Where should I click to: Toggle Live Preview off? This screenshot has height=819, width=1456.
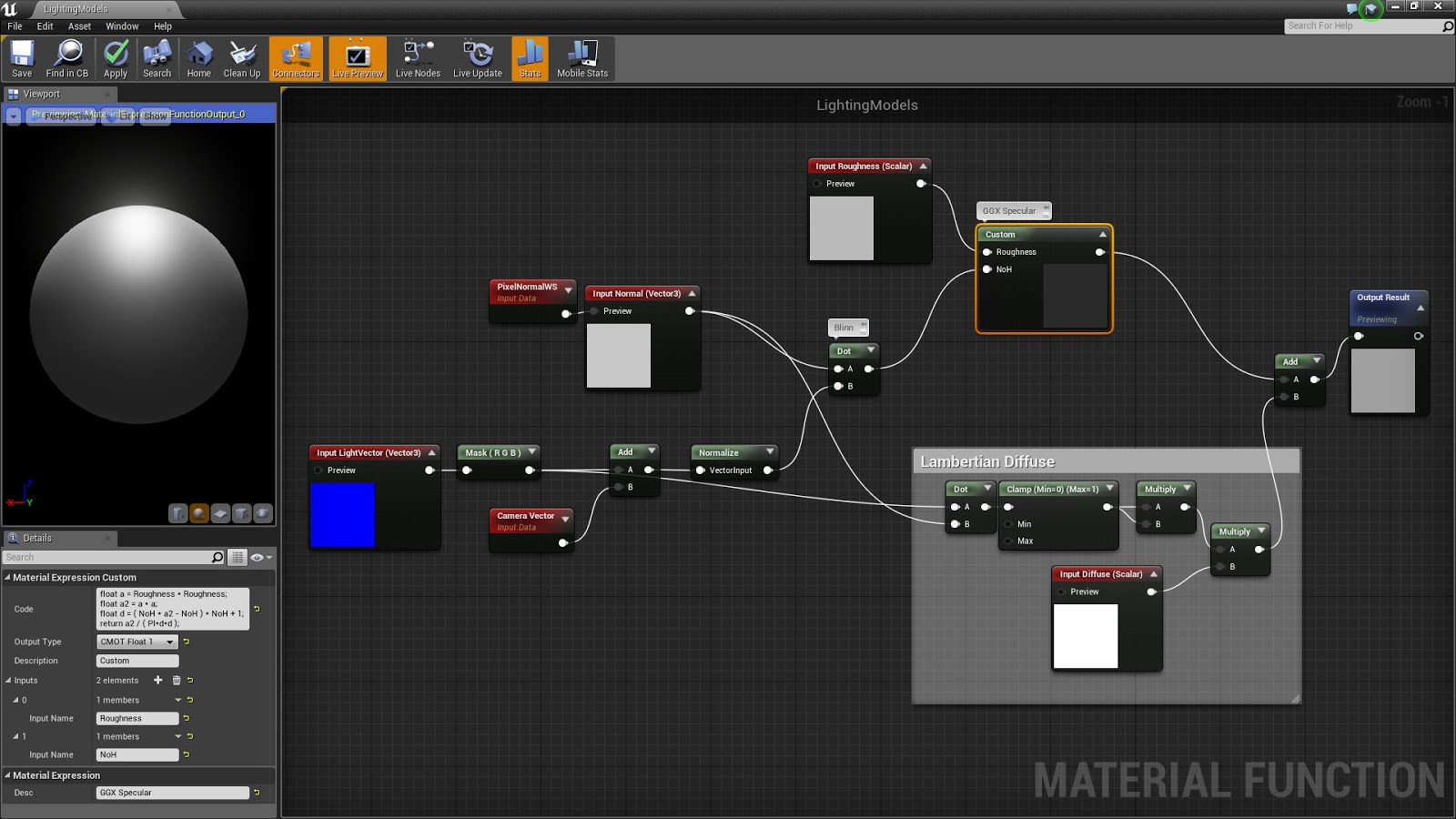coord(357,57)
